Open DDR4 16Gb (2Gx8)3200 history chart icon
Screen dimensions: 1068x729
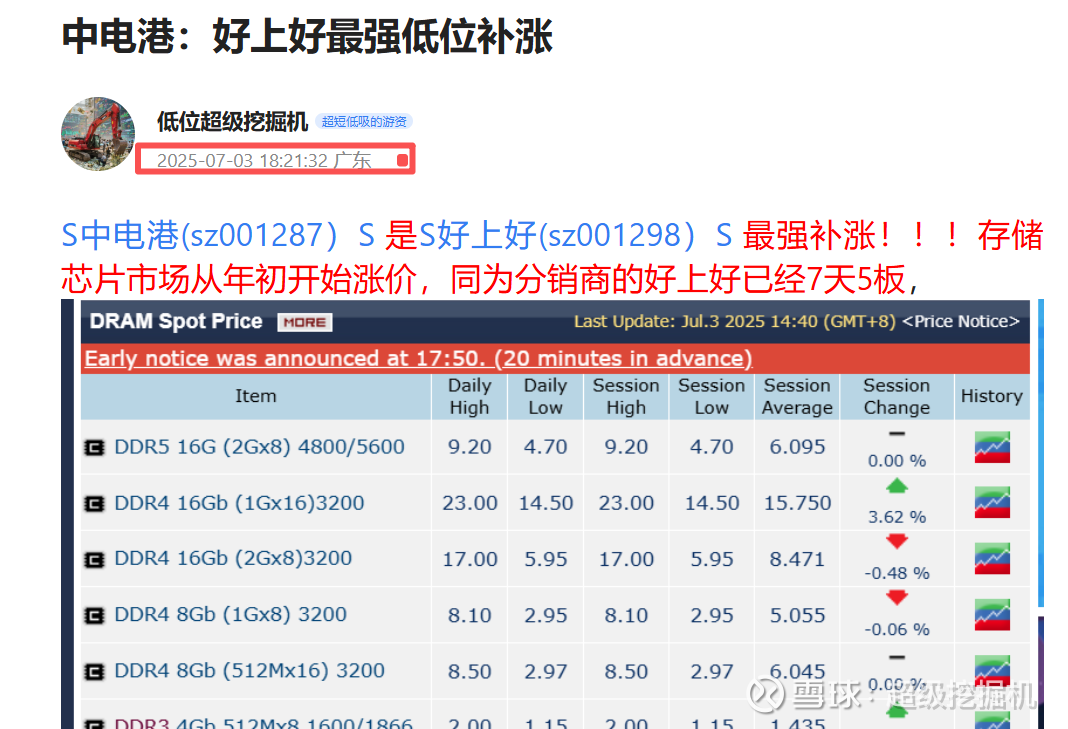(x=992, y=559)
